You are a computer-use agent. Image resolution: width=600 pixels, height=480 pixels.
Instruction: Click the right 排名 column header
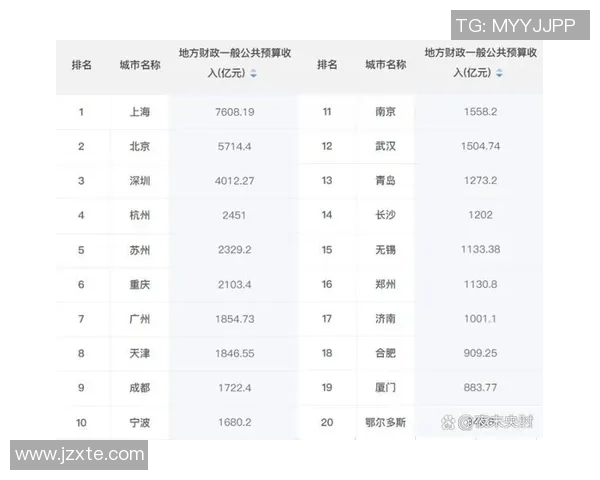point(327,65)
